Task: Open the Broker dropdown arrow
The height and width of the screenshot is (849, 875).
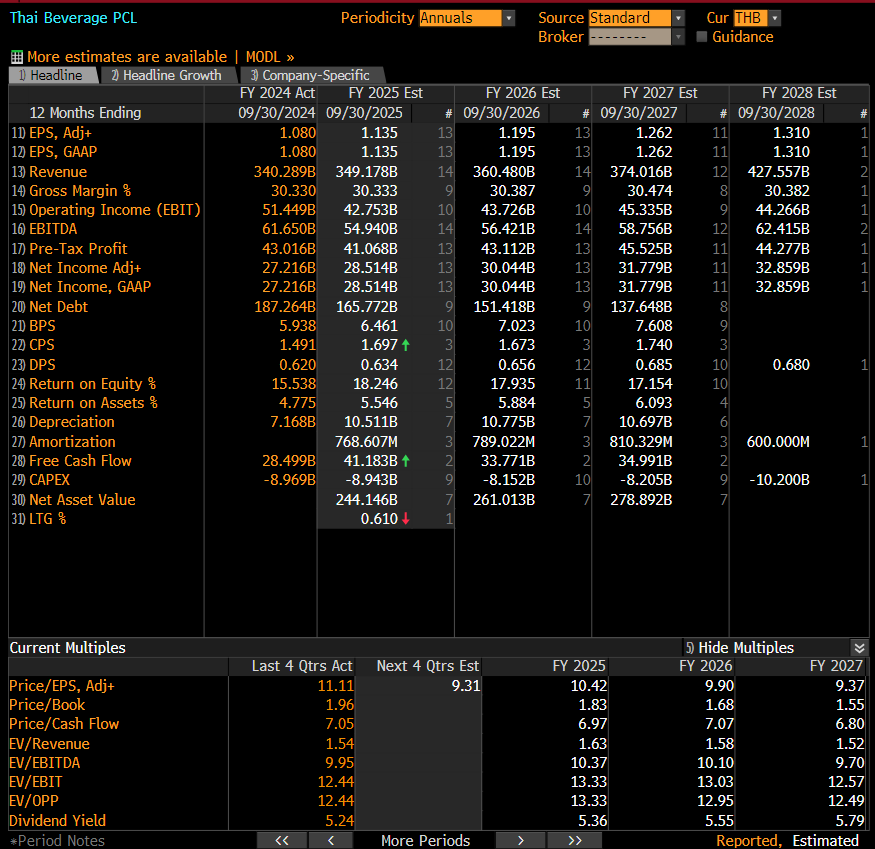Action: (678, 37)
